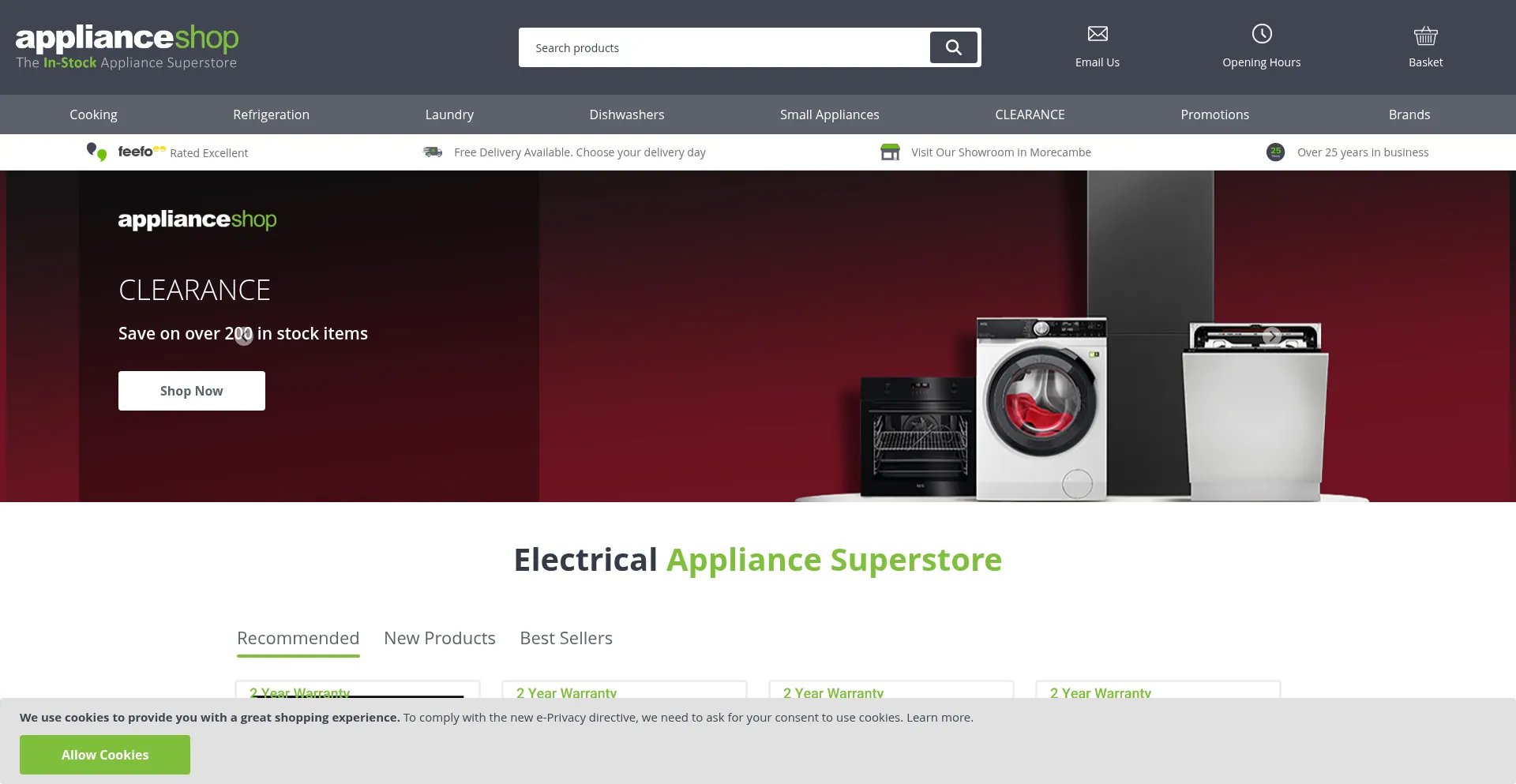The width and height of the screenshot is (1516, 784).
Task: Switch to the Best Sellers tab
Action: coord(566,638)
